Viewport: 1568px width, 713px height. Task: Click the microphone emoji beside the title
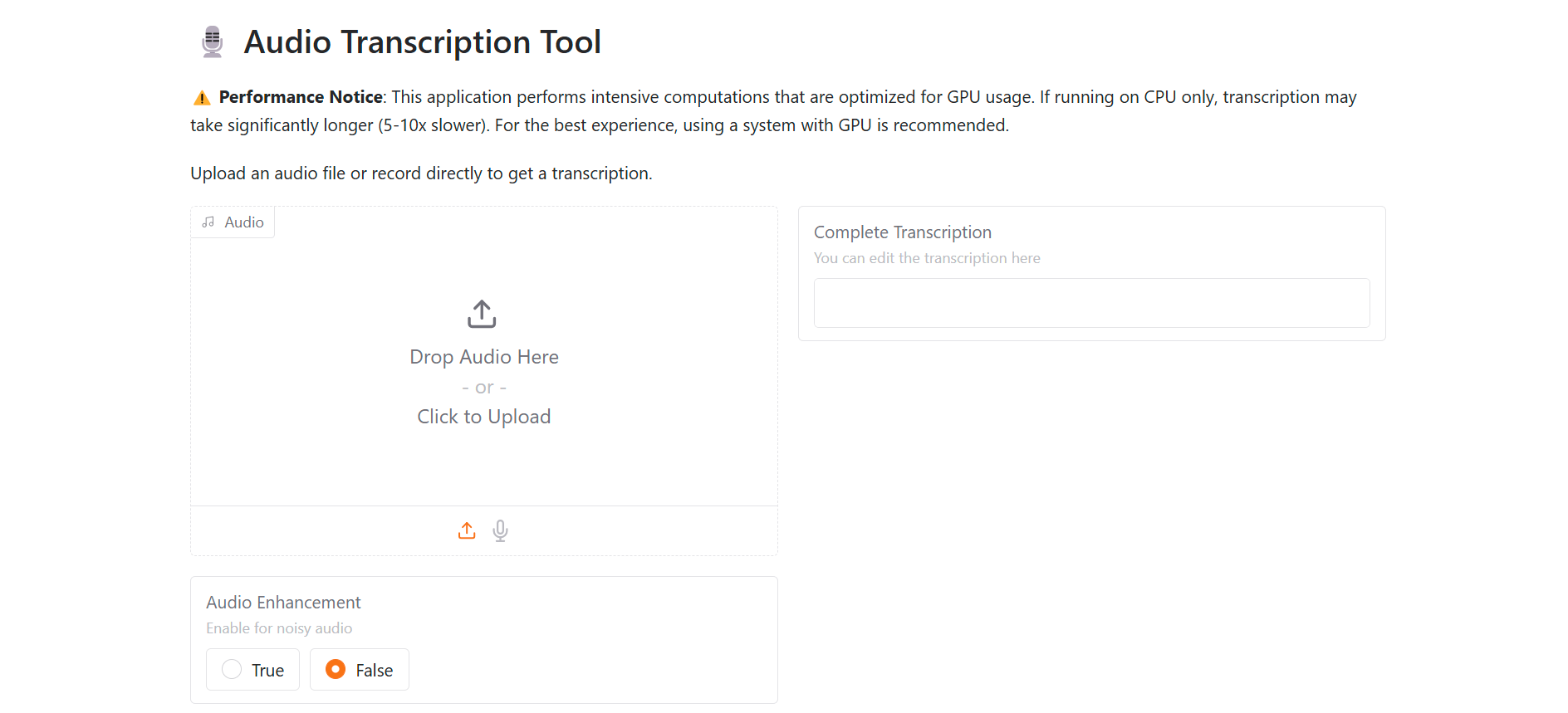(213, 42)
